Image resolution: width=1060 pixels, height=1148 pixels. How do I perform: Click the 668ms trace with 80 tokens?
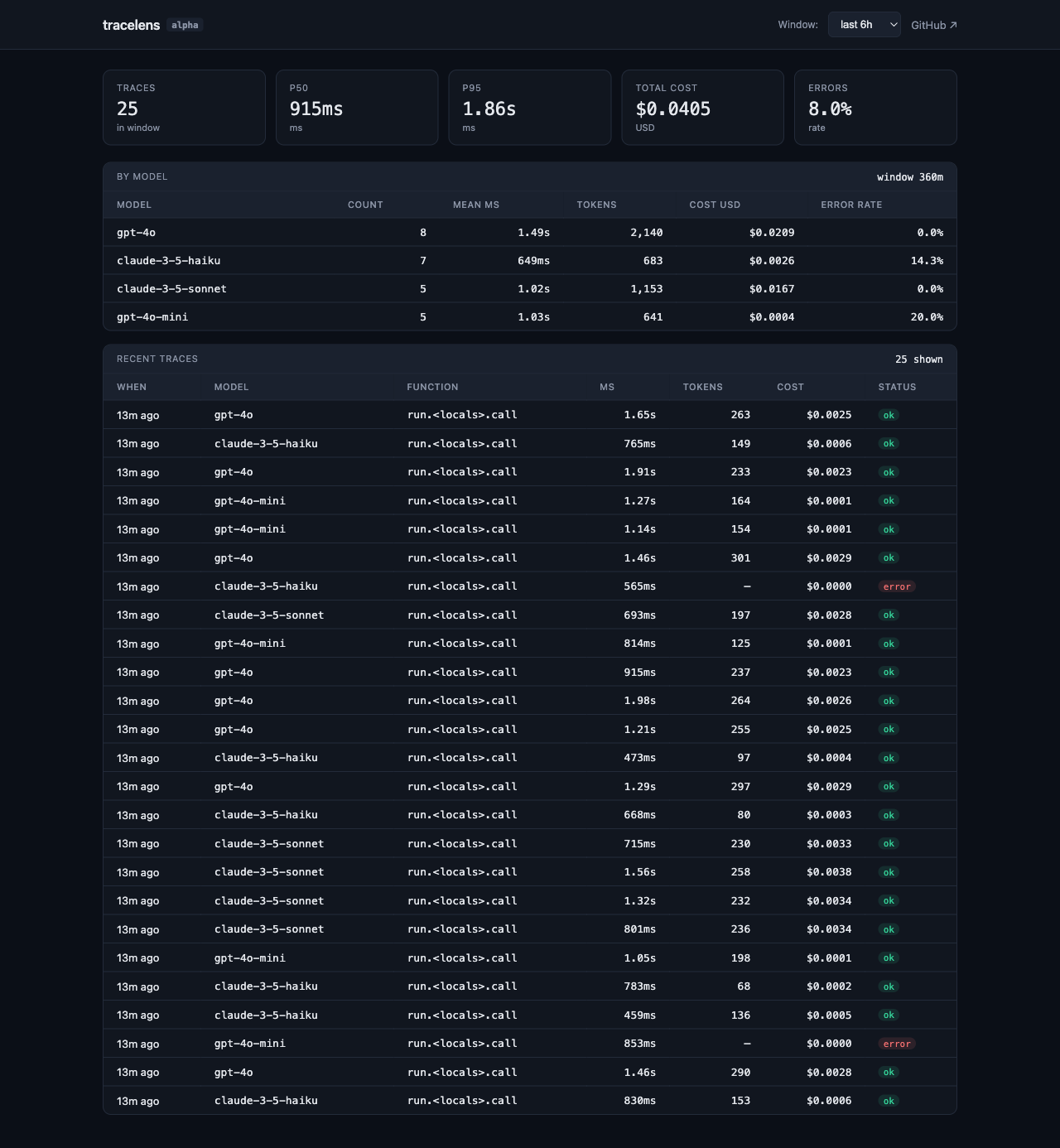[530, 815]
